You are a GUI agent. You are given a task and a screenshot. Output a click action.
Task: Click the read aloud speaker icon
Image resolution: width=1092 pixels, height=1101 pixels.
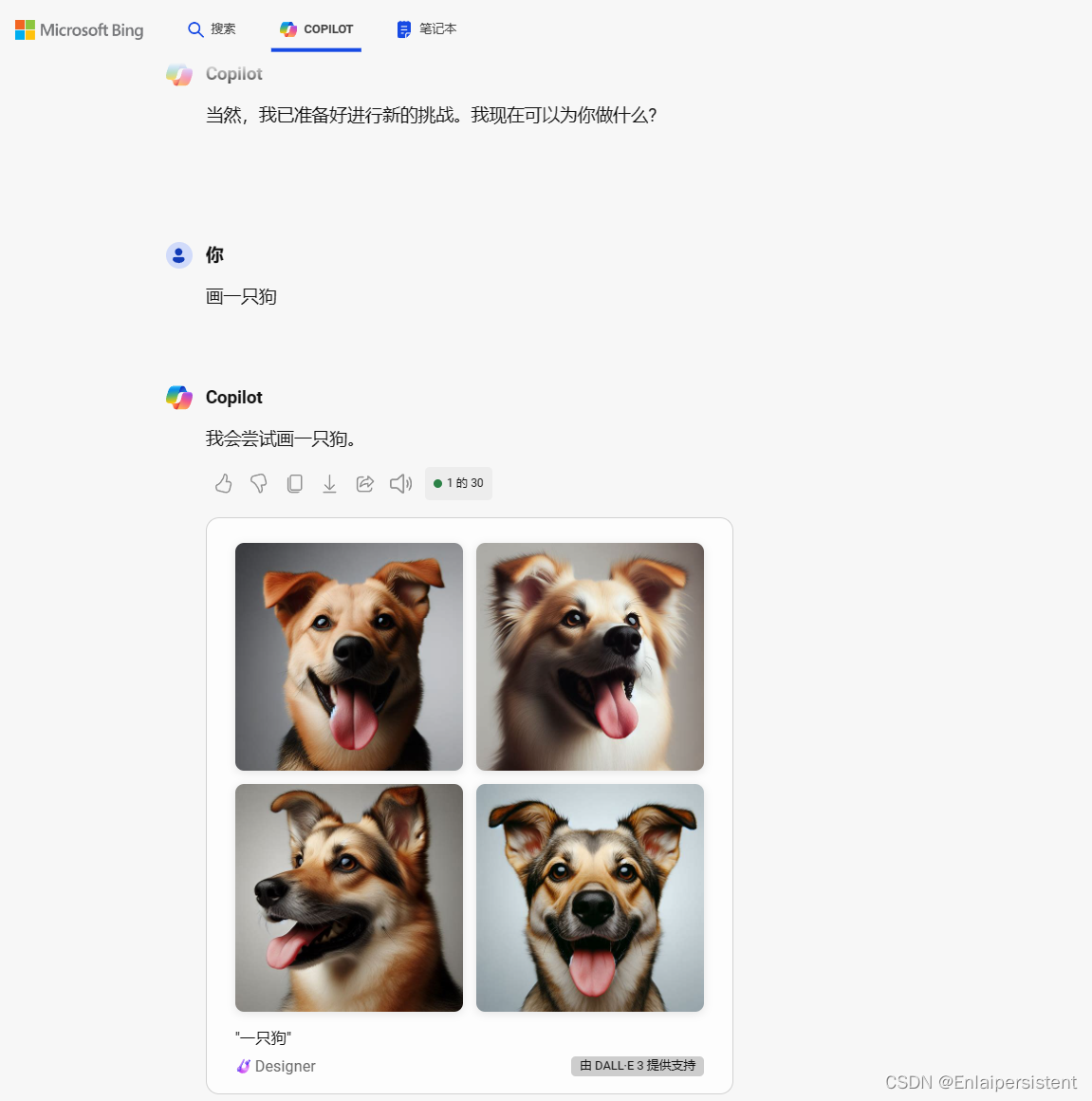(400, 483)
